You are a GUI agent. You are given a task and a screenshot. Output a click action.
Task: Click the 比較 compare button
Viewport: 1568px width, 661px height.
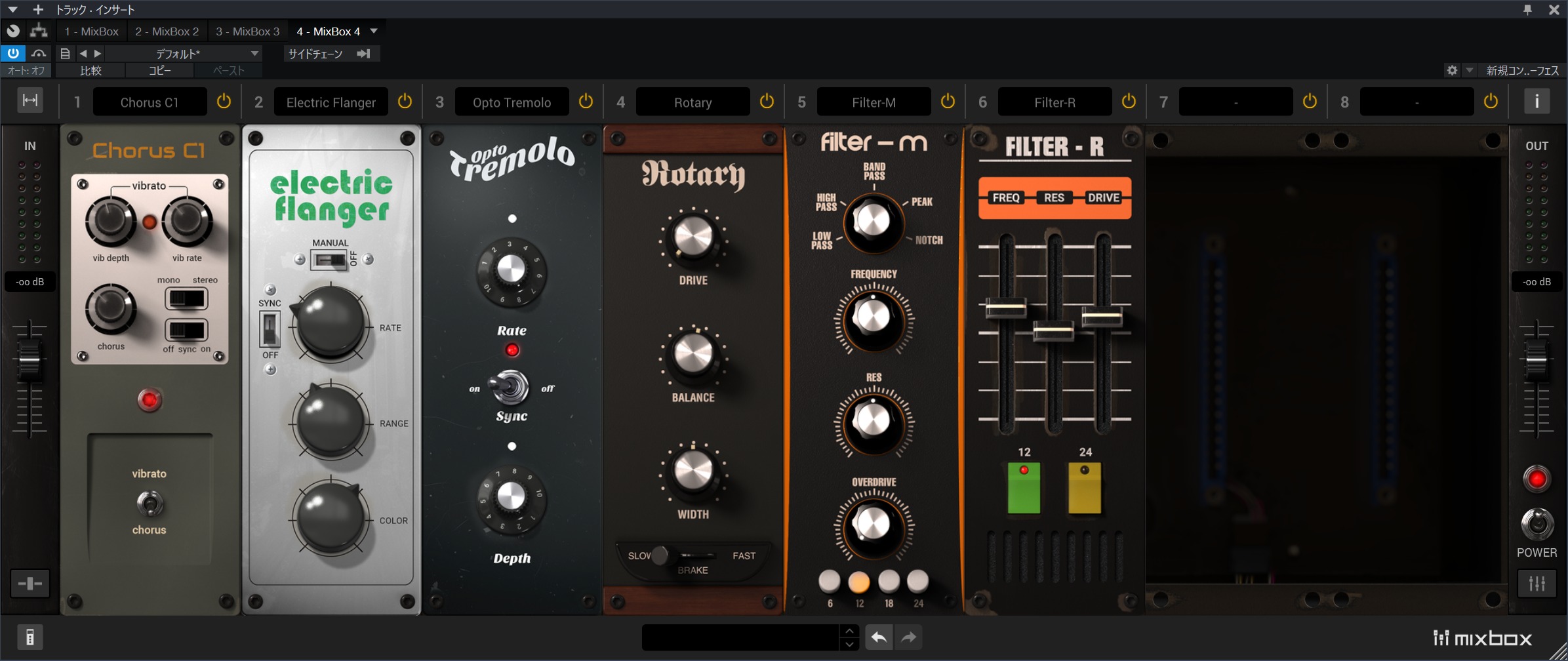click(90, 70)
